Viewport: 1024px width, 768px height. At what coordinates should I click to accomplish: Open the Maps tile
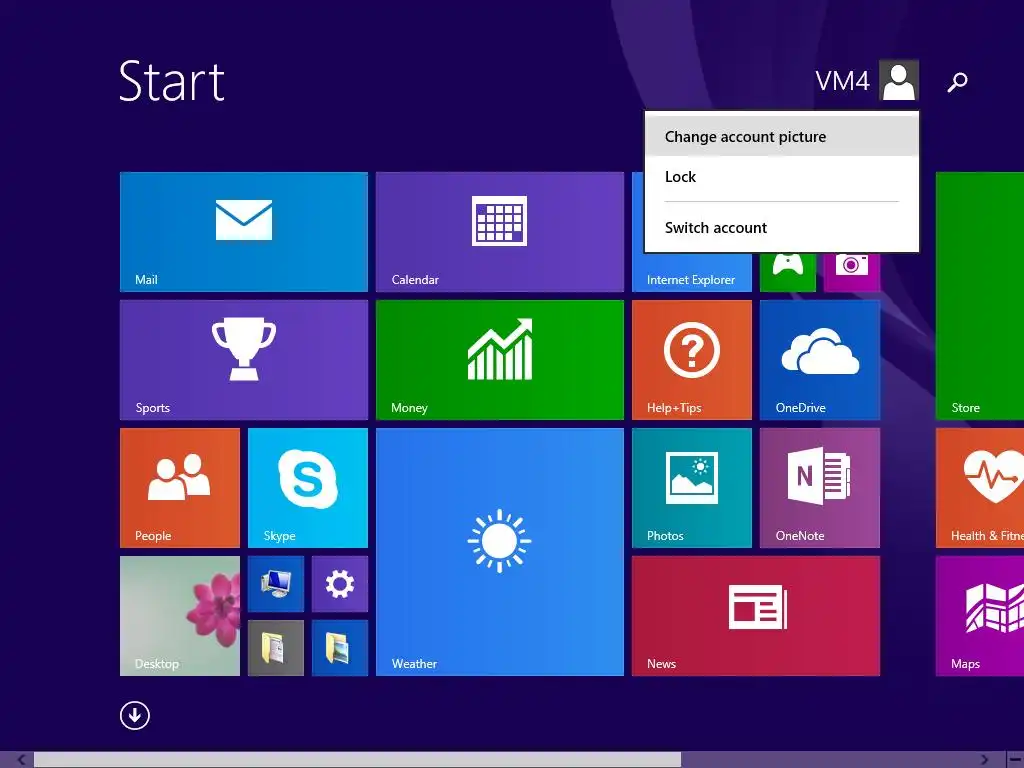pos(980,616)
